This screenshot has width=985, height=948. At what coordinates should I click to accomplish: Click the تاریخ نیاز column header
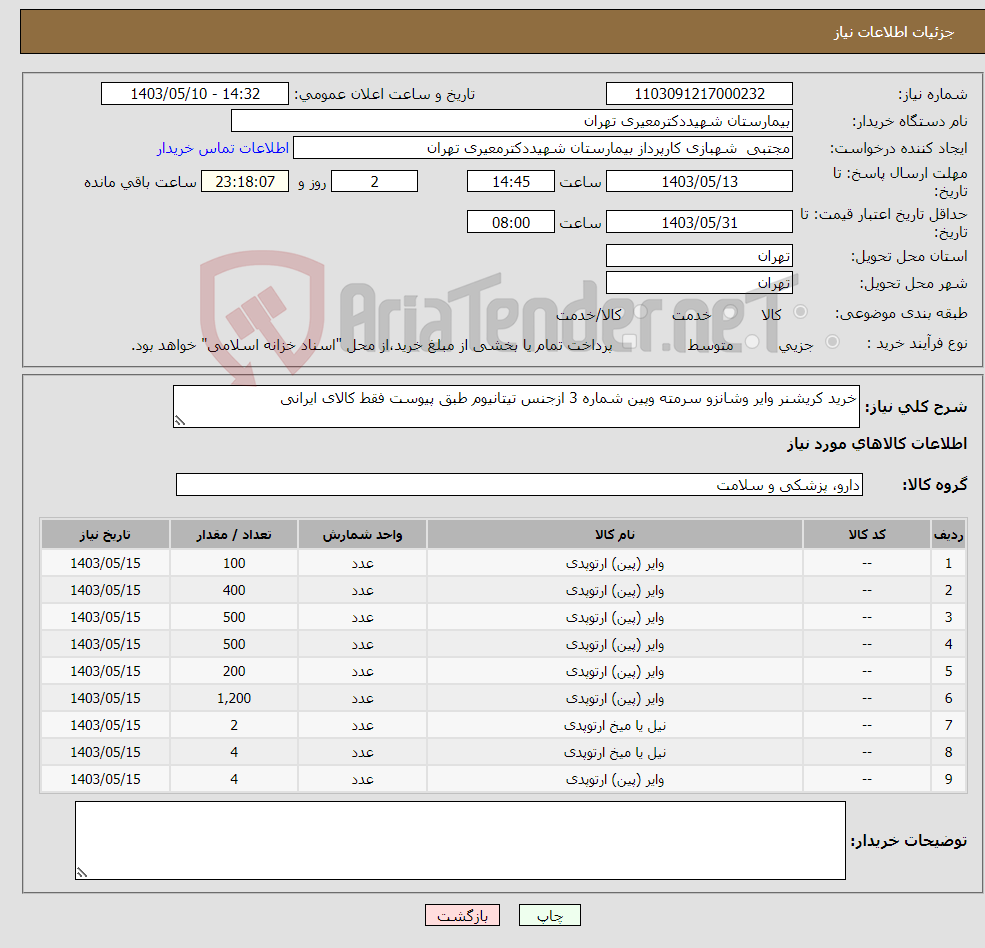point(105,535)
